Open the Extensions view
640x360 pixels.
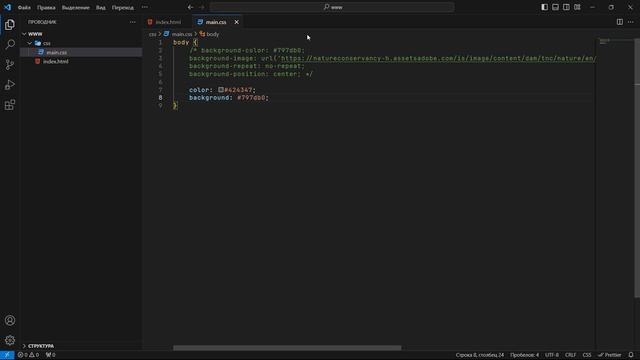click(x=10, y=105)
